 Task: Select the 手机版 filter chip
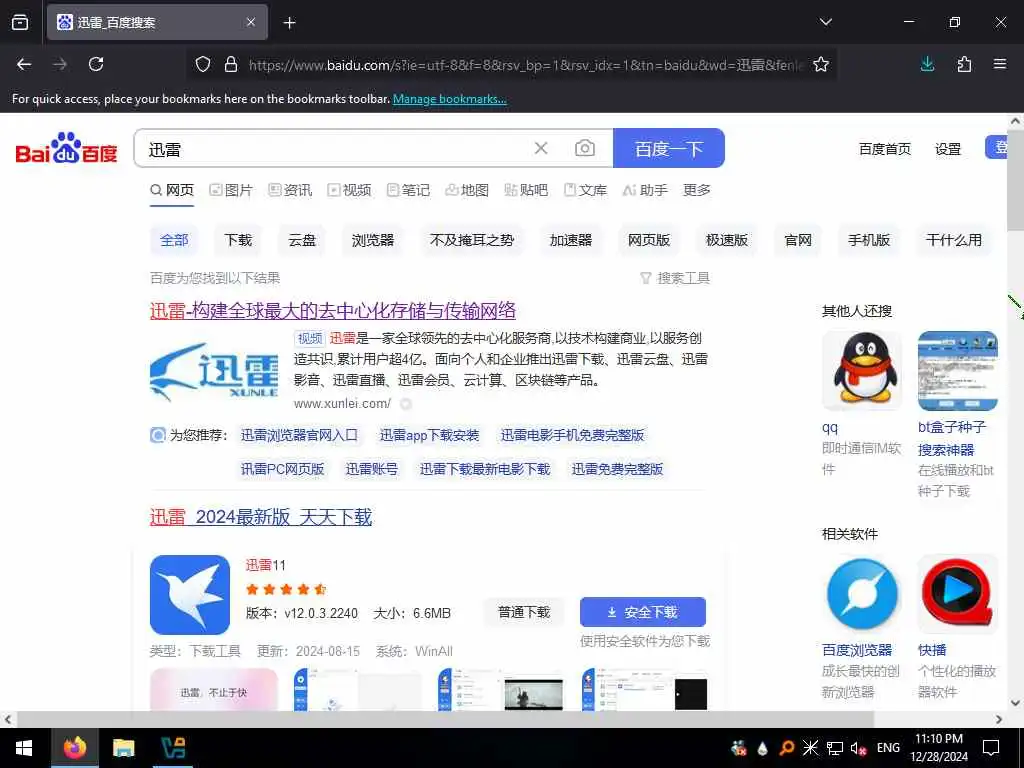coord(869,240)
